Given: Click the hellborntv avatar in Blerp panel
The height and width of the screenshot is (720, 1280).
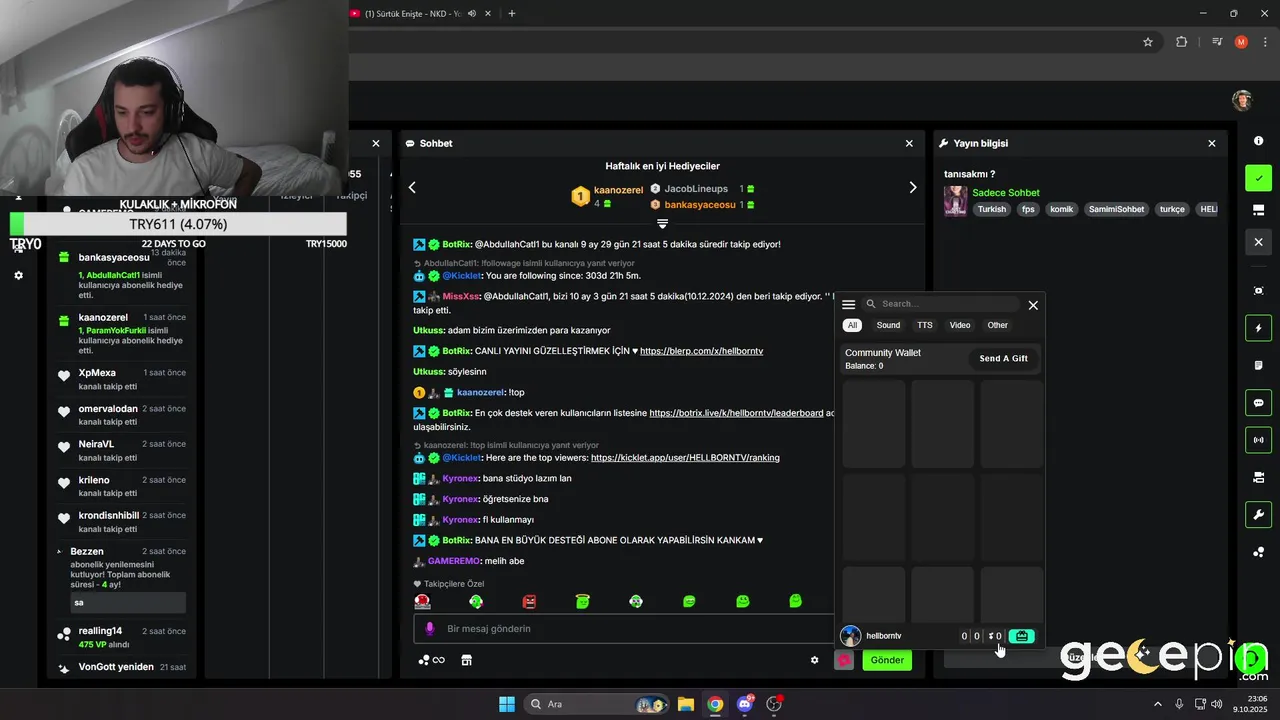Looking at the screenshot, I should (851, 636).
